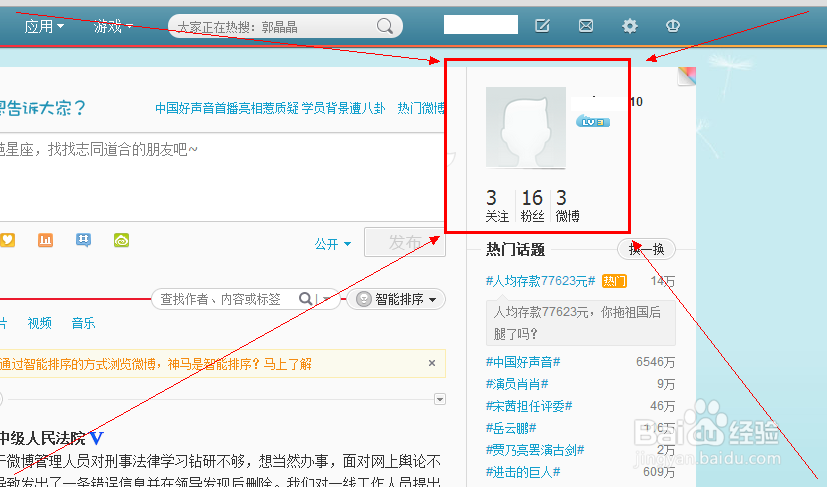Open topic #人均存款77623元#
Image resolution: width=827 pixels, height=487 pixels.
[541, 281]
